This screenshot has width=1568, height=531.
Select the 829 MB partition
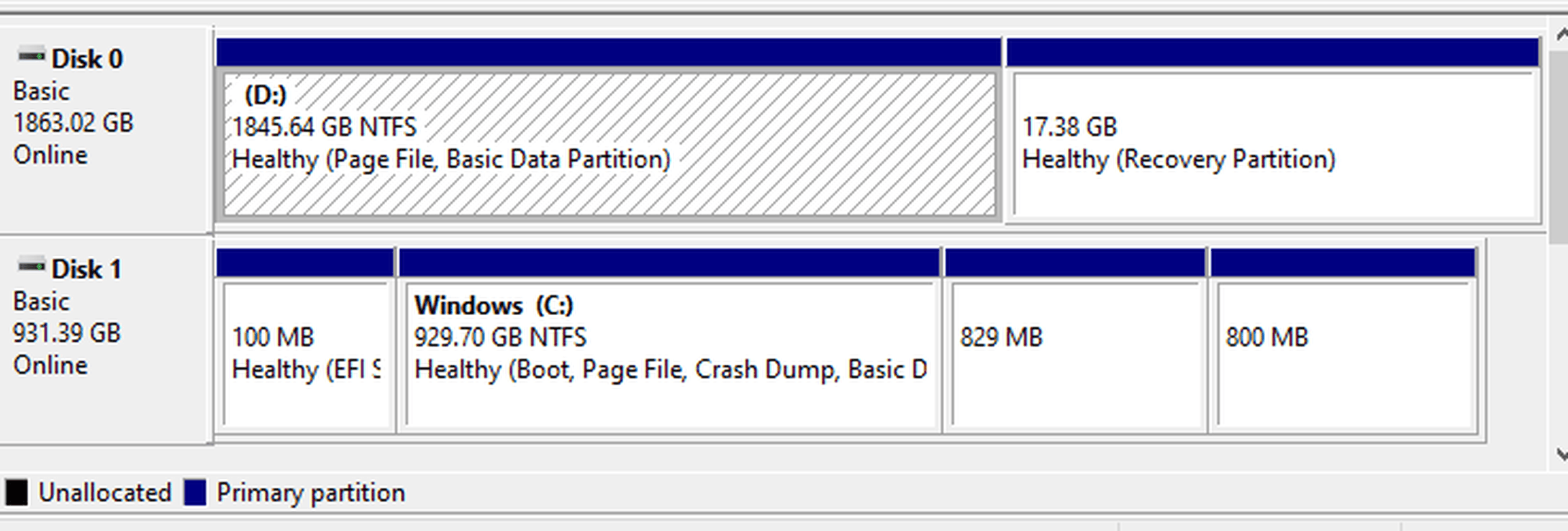(x=1075, y=340)
